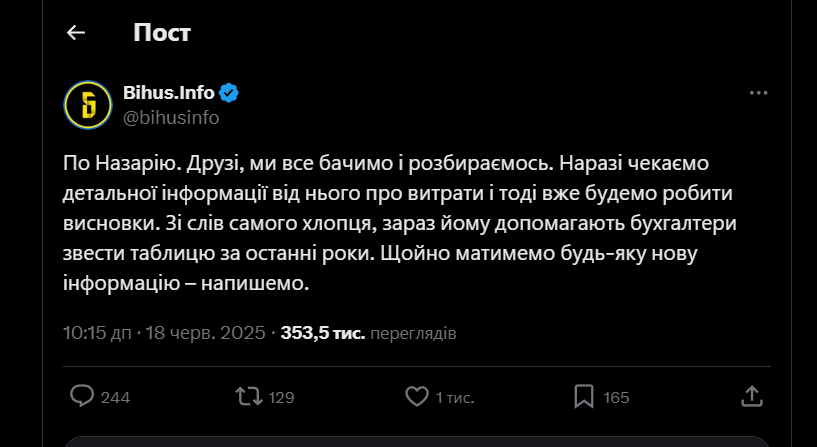Open the @bihusinfo handle link

170,117
